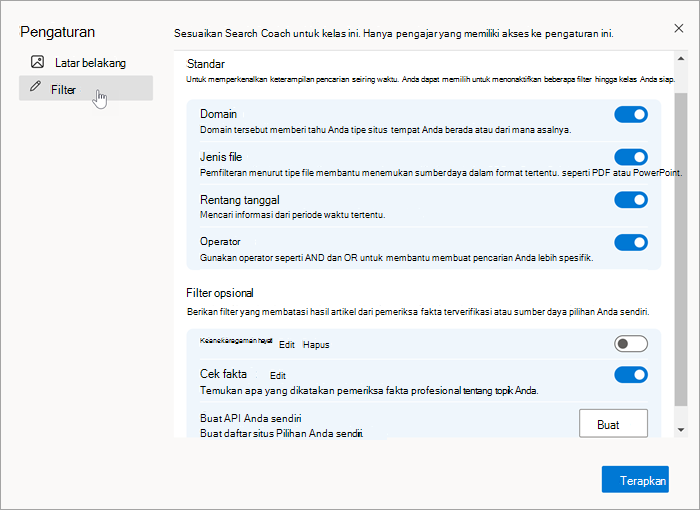
Task: Click the vertical scrollbar thumb
Action: point(681,249)
